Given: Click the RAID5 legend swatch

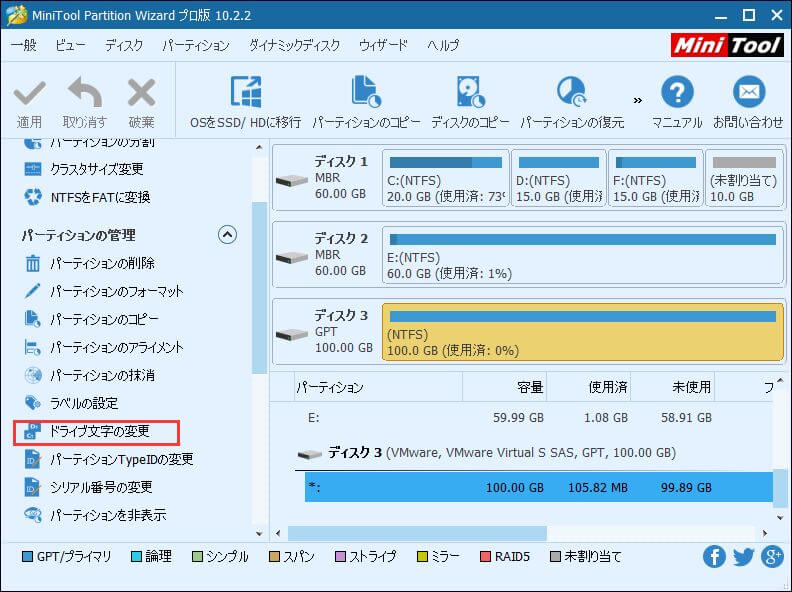Looking at the screenshot, I should [x=485, y=557].
